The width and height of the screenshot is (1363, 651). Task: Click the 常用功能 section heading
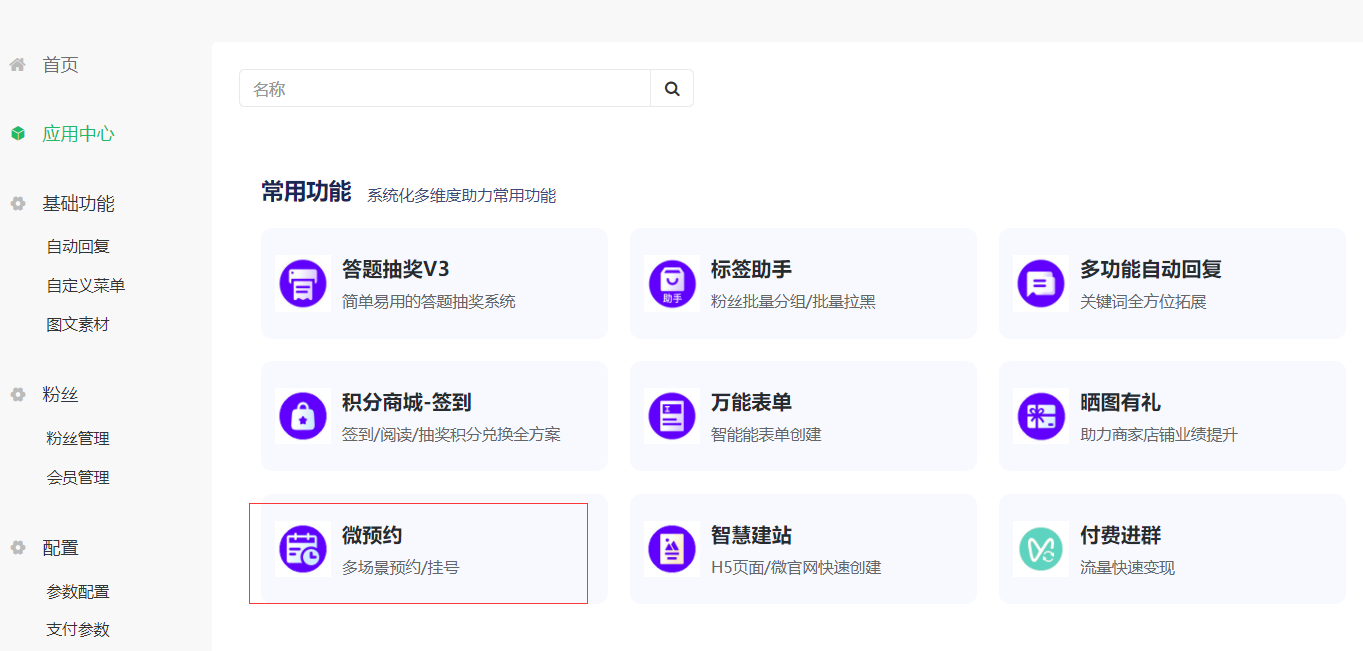(x=306, y=192)
